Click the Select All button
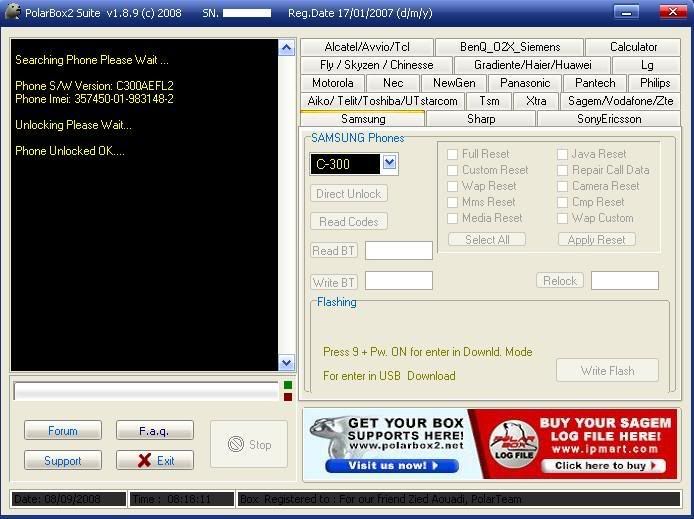Screen dimensions: 694x519 coord(487,240)
